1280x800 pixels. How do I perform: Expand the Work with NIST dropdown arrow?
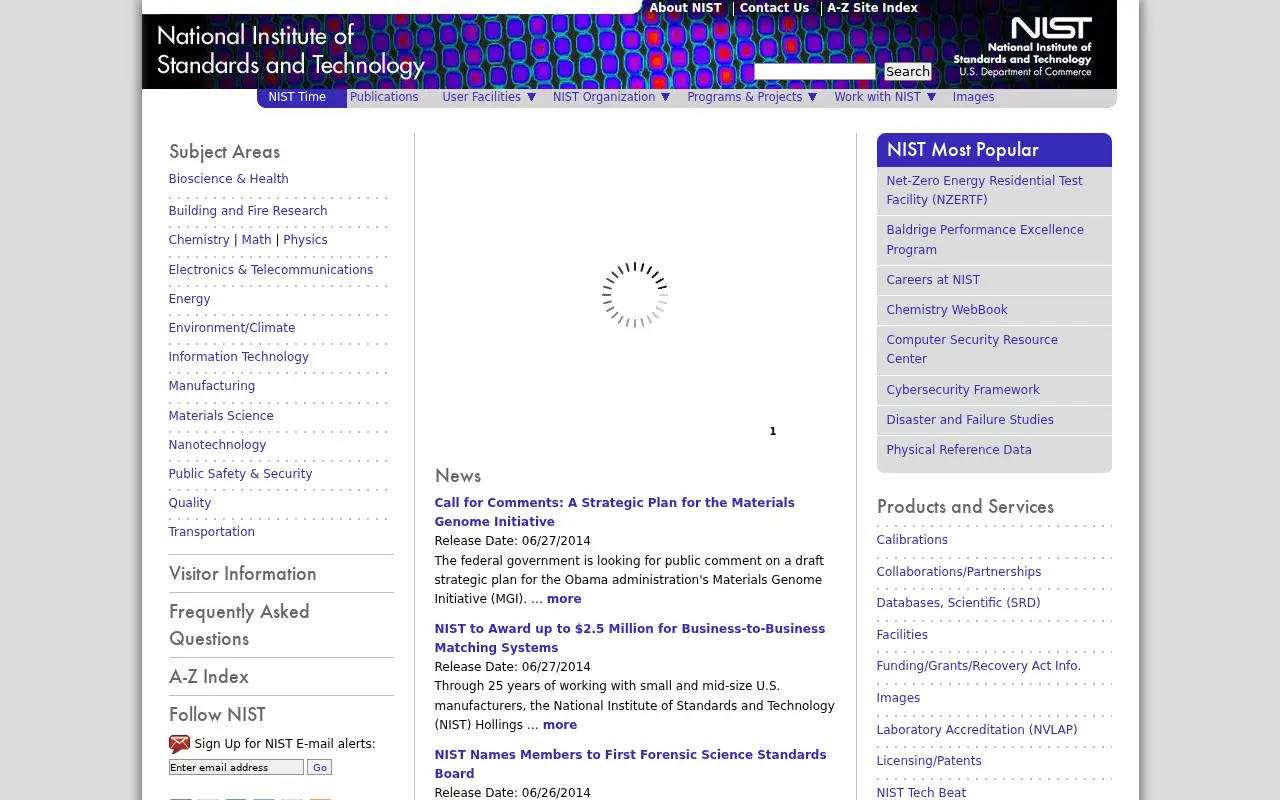point(931,97)
